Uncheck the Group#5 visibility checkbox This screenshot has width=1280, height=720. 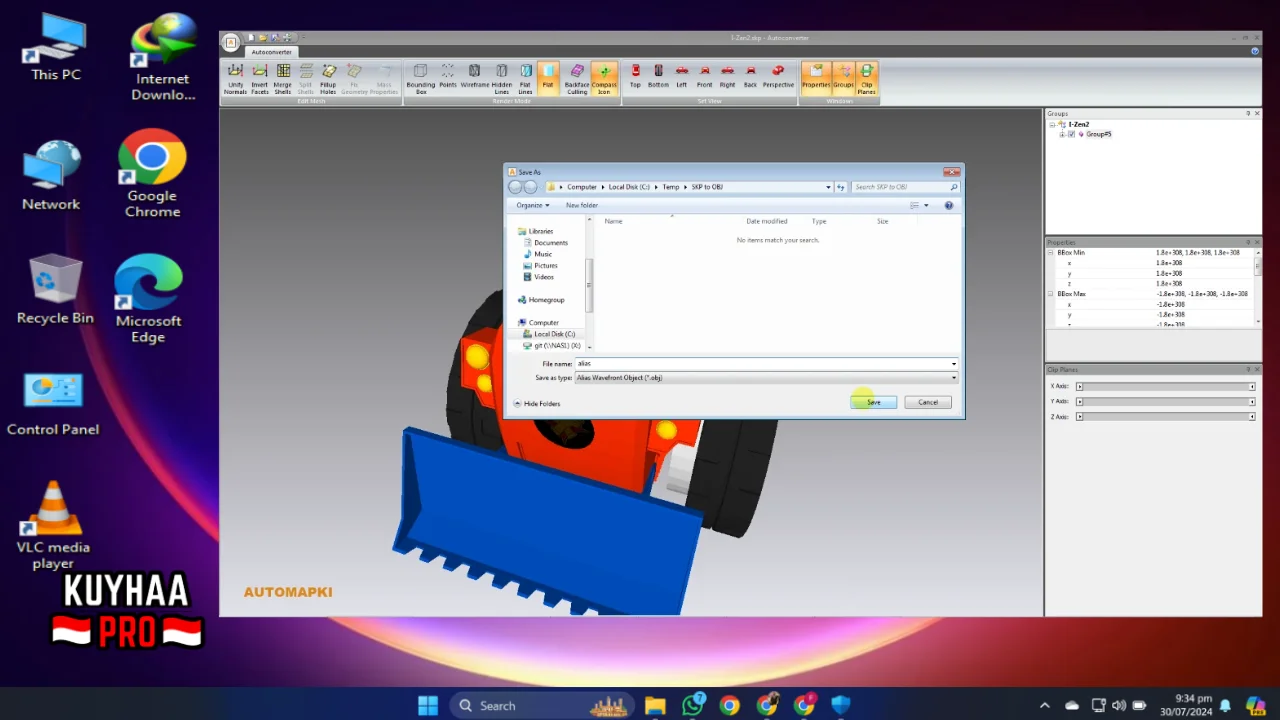pos(1071,134)
